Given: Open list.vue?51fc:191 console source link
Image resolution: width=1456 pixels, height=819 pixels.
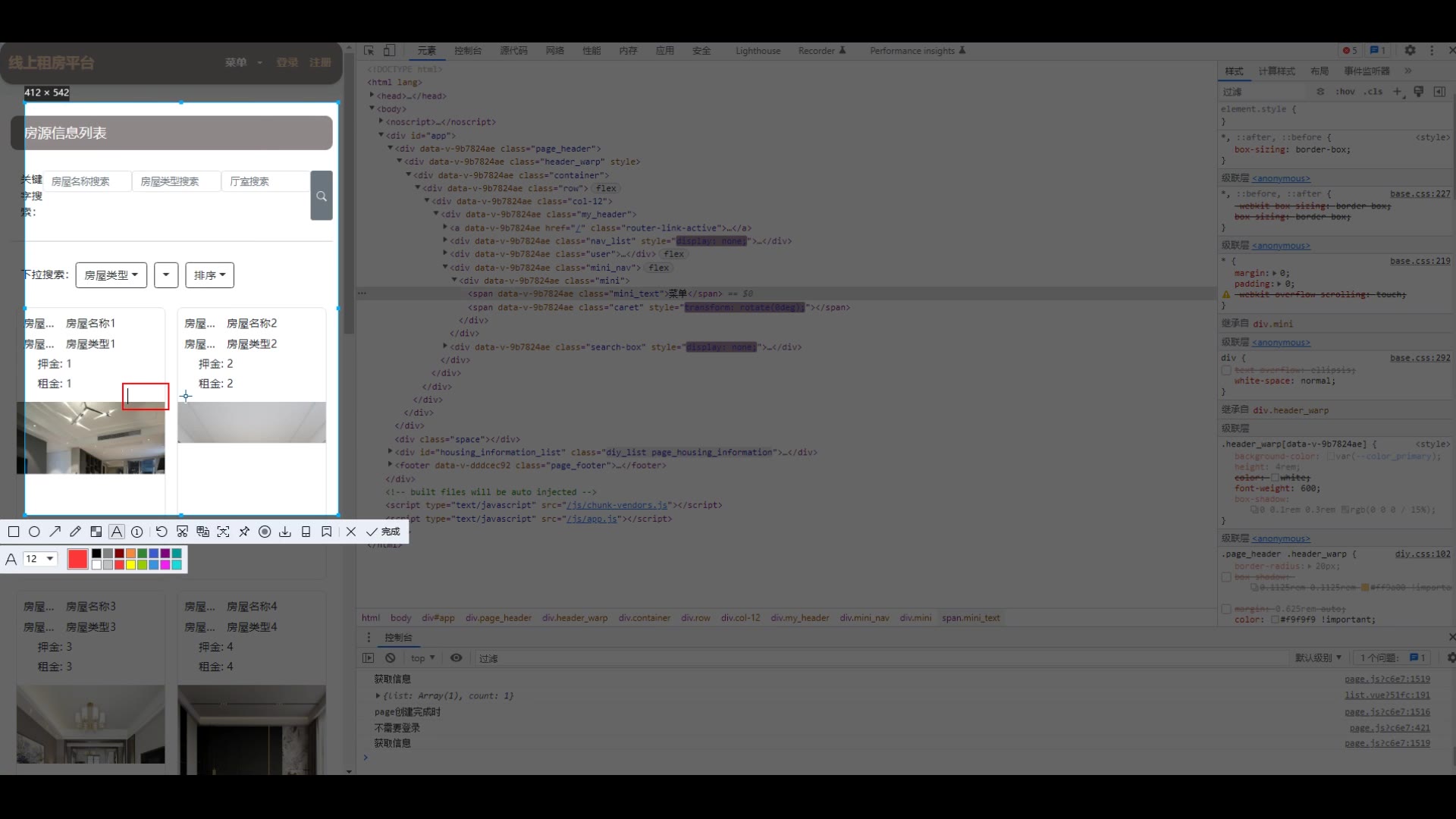Looking at the screenshot, I should tap(1387, 695).
